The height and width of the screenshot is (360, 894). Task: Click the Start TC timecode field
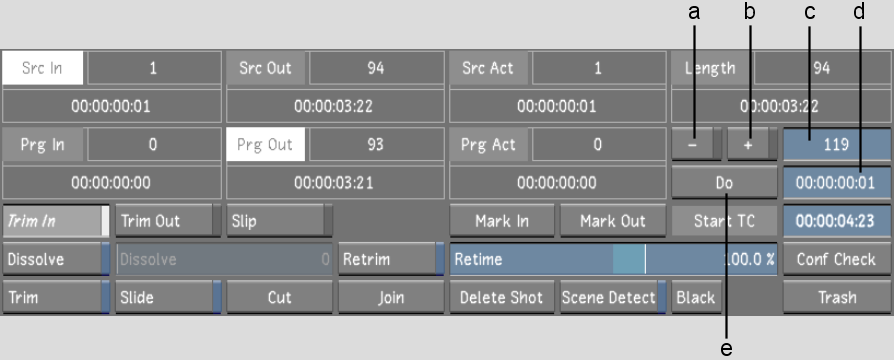837,221
